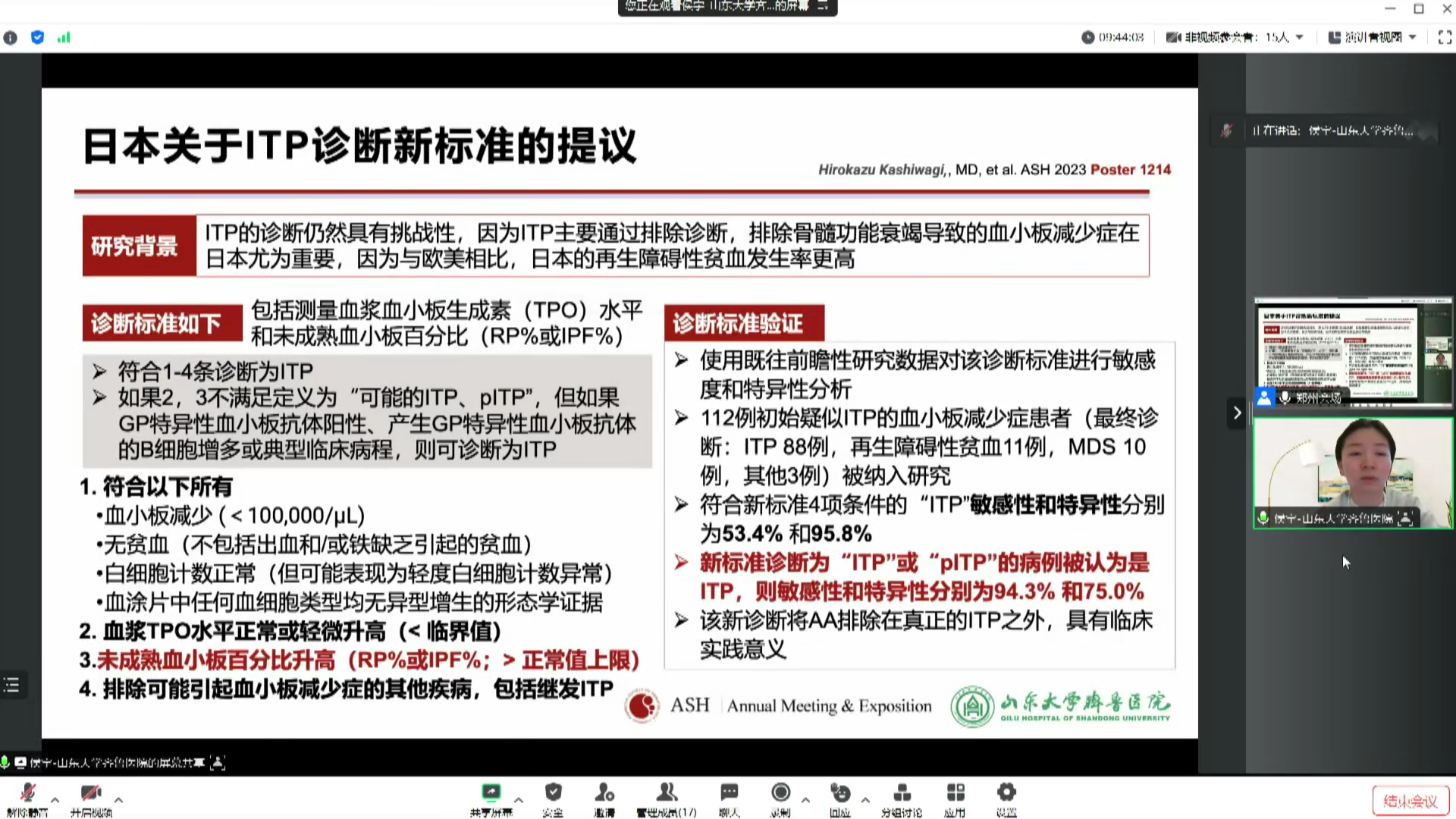The width and height of the screenshot is (1456, 819).
Task: Open the speaker view layout dropdown
Action: pos(1373,37)
